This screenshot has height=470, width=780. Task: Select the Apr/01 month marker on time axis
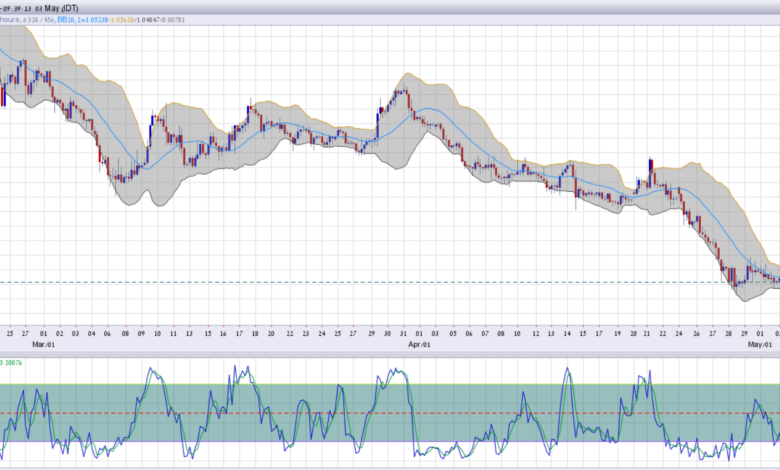(419, 344)
